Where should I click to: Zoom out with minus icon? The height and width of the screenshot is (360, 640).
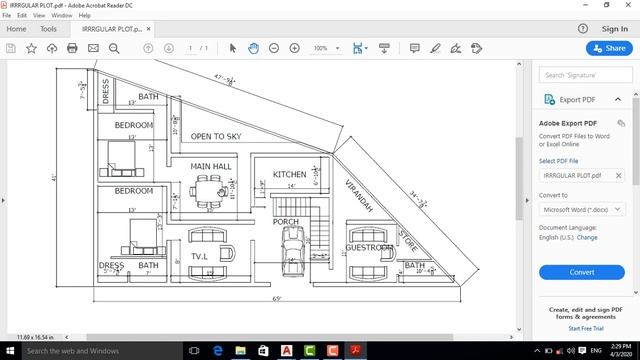[x=274, y=49]
